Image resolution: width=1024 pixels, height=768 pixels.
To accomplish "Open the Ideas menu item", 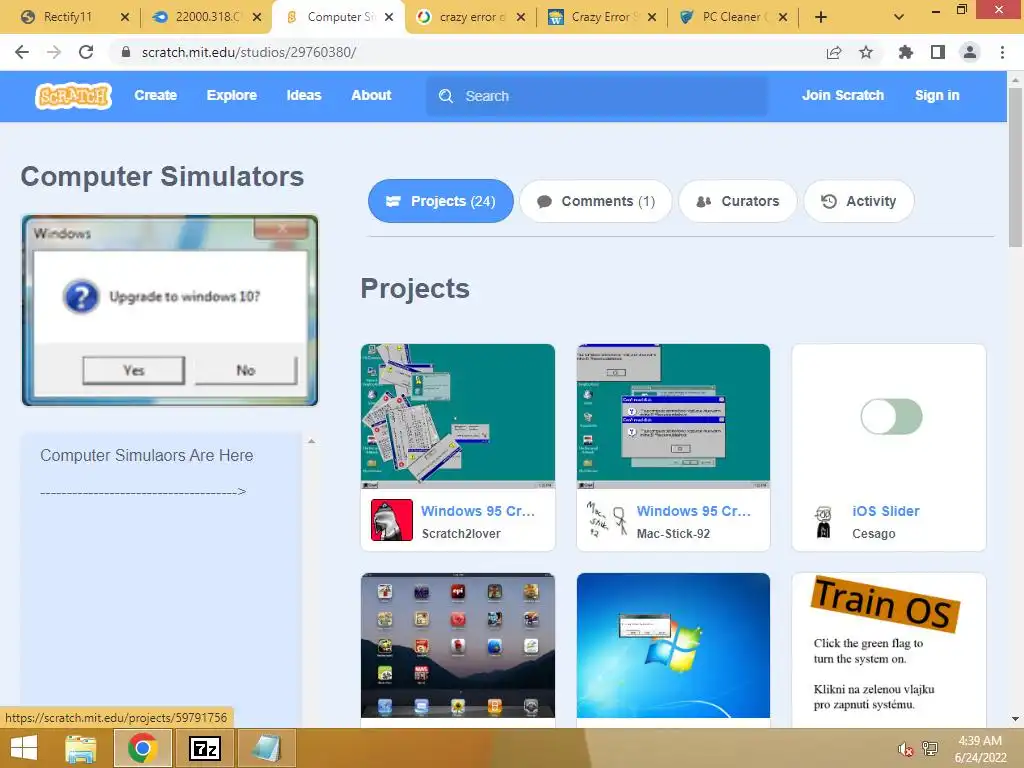I will (x=304, y=95).
